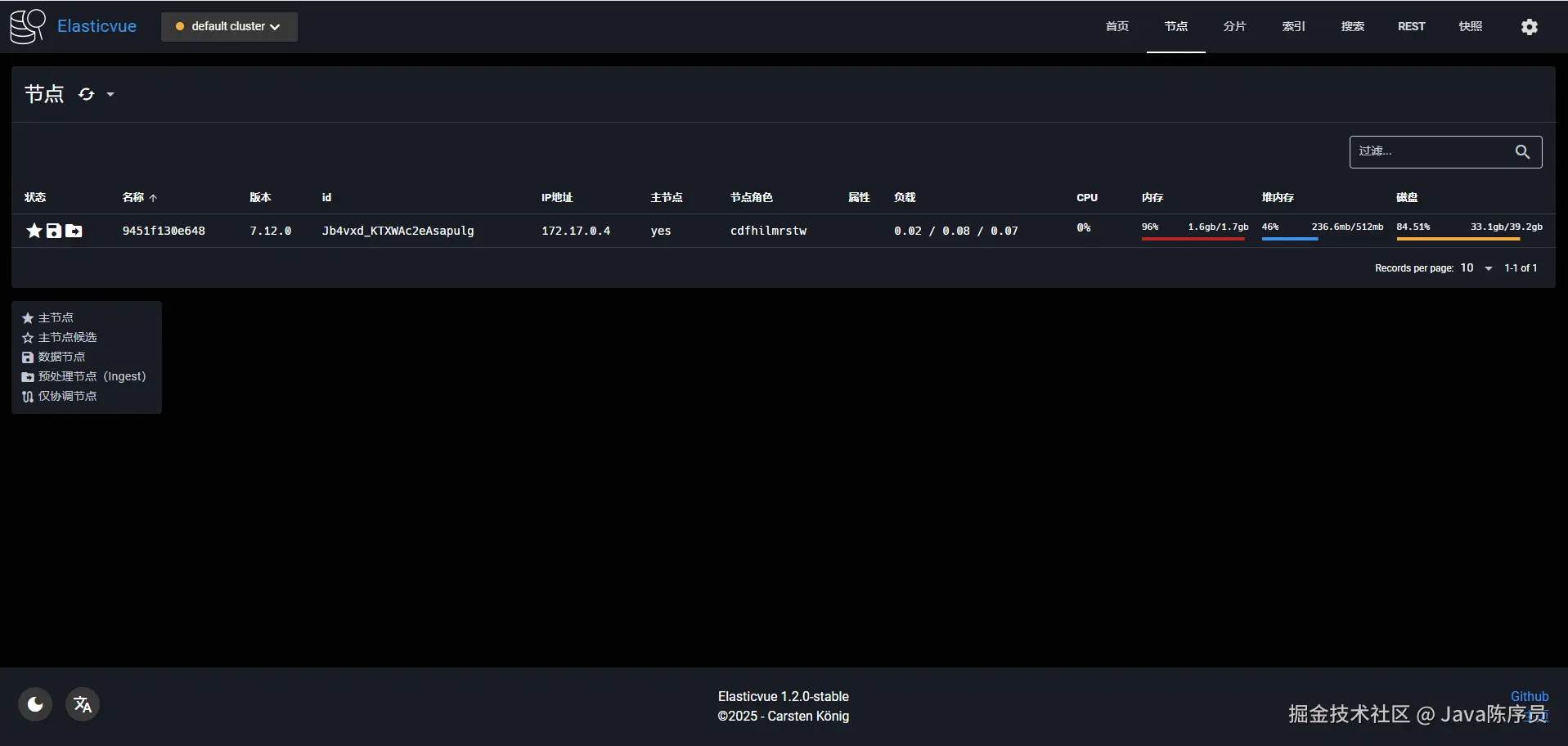The image size is (1568, 746).
Task: Go to the 首页 tab
Action: coord(1117,27)
